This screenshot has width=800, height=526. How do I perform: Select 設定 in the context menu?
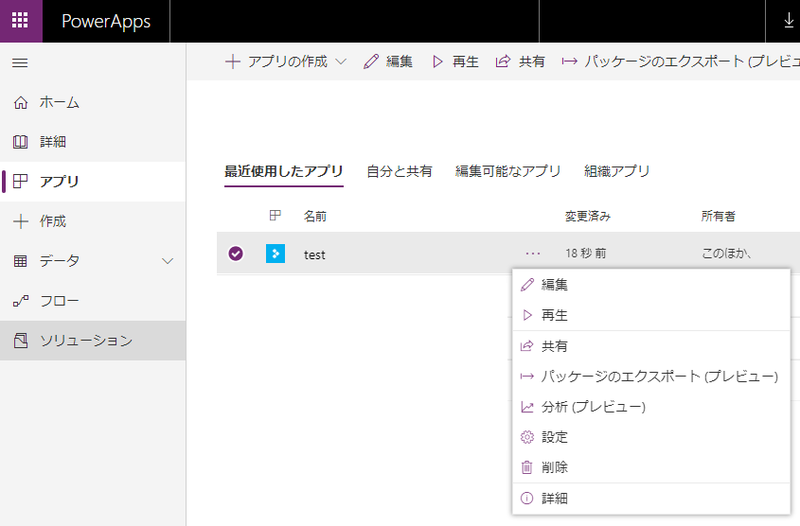pyautogui.click(x=651, y=437)
